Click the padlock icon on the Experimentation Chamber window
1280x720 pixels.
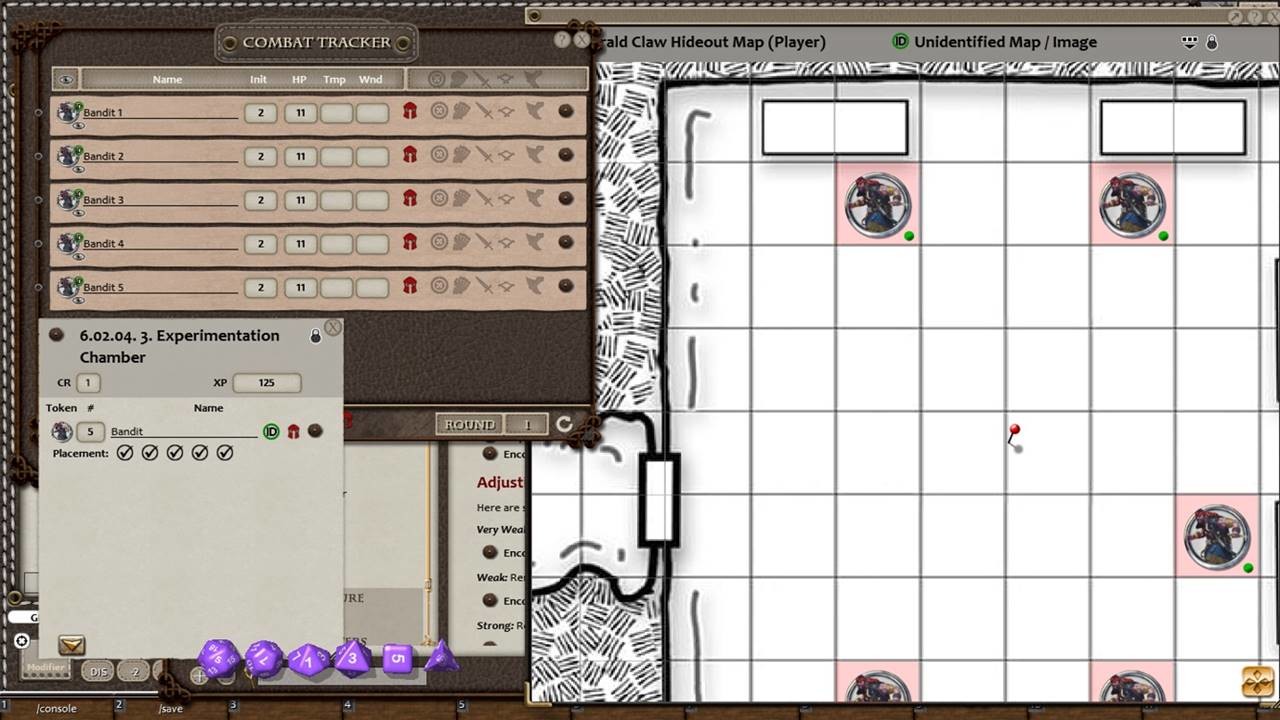point(316,336)
